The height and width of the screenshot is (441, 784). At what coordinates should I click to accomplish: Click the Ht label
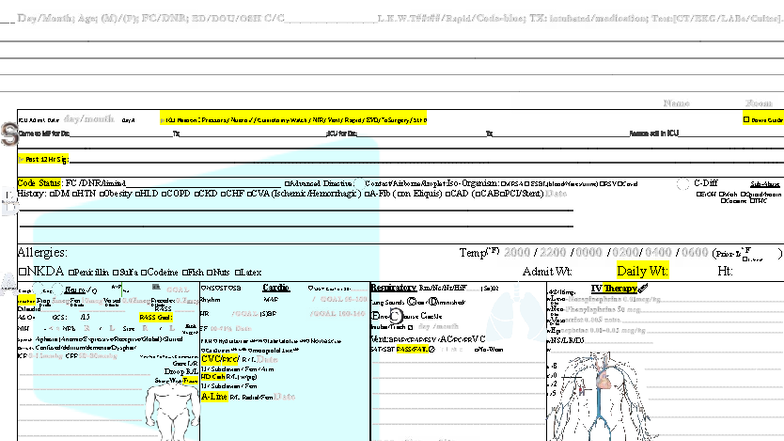pyautogui.click(x=725, y=272)
